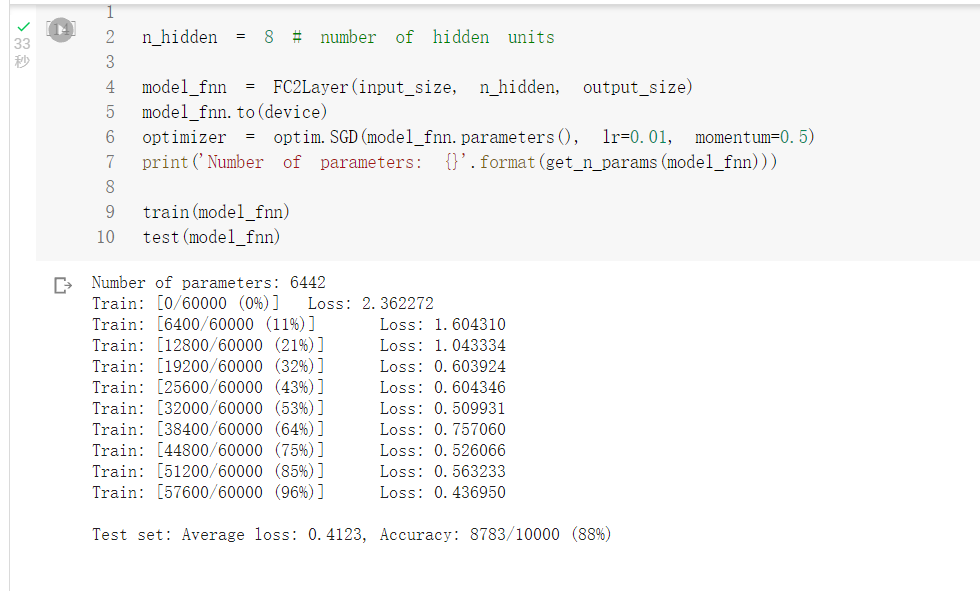980x591 pixels.
Task: Click the 'number of hidden units' comment
Action: [x=436, y=37]
